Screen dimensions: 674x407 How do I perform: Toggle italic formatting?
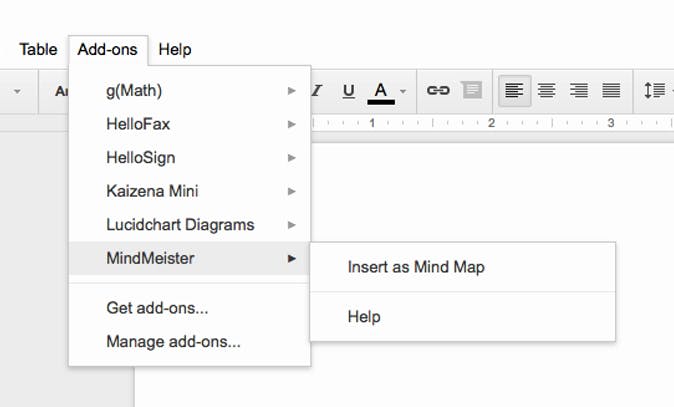(318, 91)
